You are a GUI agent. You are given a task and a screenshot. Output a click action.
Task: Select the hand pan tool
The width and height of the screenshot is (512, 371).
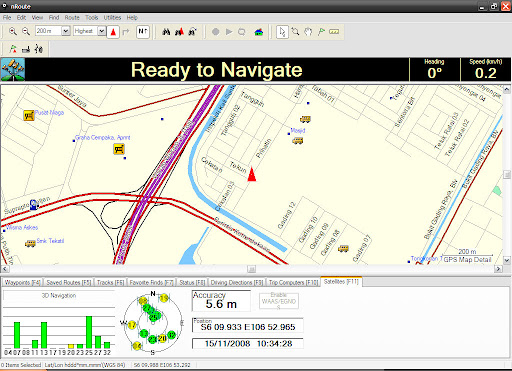coord(308,32)
